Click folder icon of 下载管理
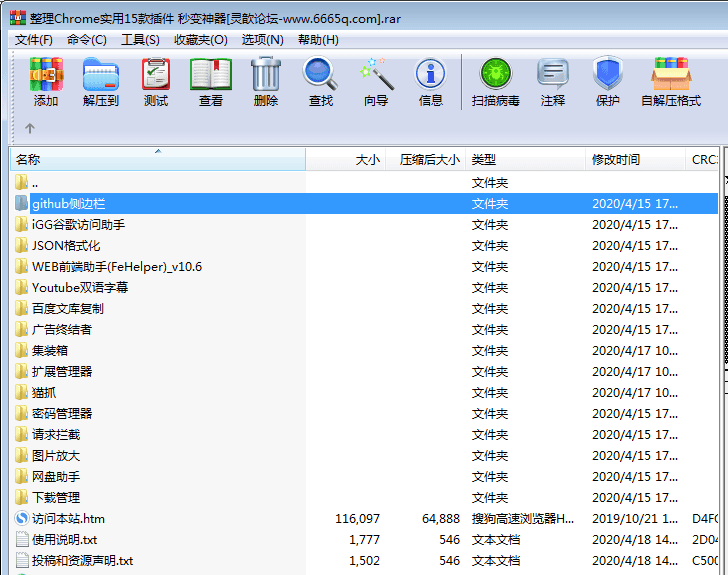This screenshot has width=728, height=575. tap(21, 497)
